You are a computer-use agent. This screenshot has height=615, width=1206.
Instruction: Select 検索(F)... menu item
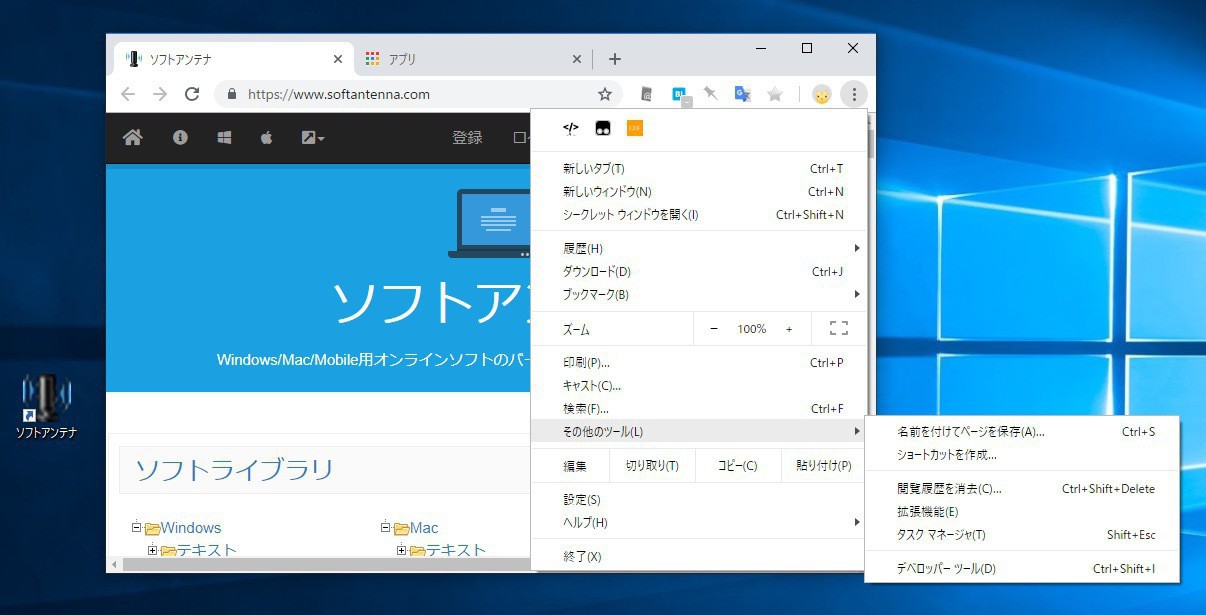[x=698, y=409]
